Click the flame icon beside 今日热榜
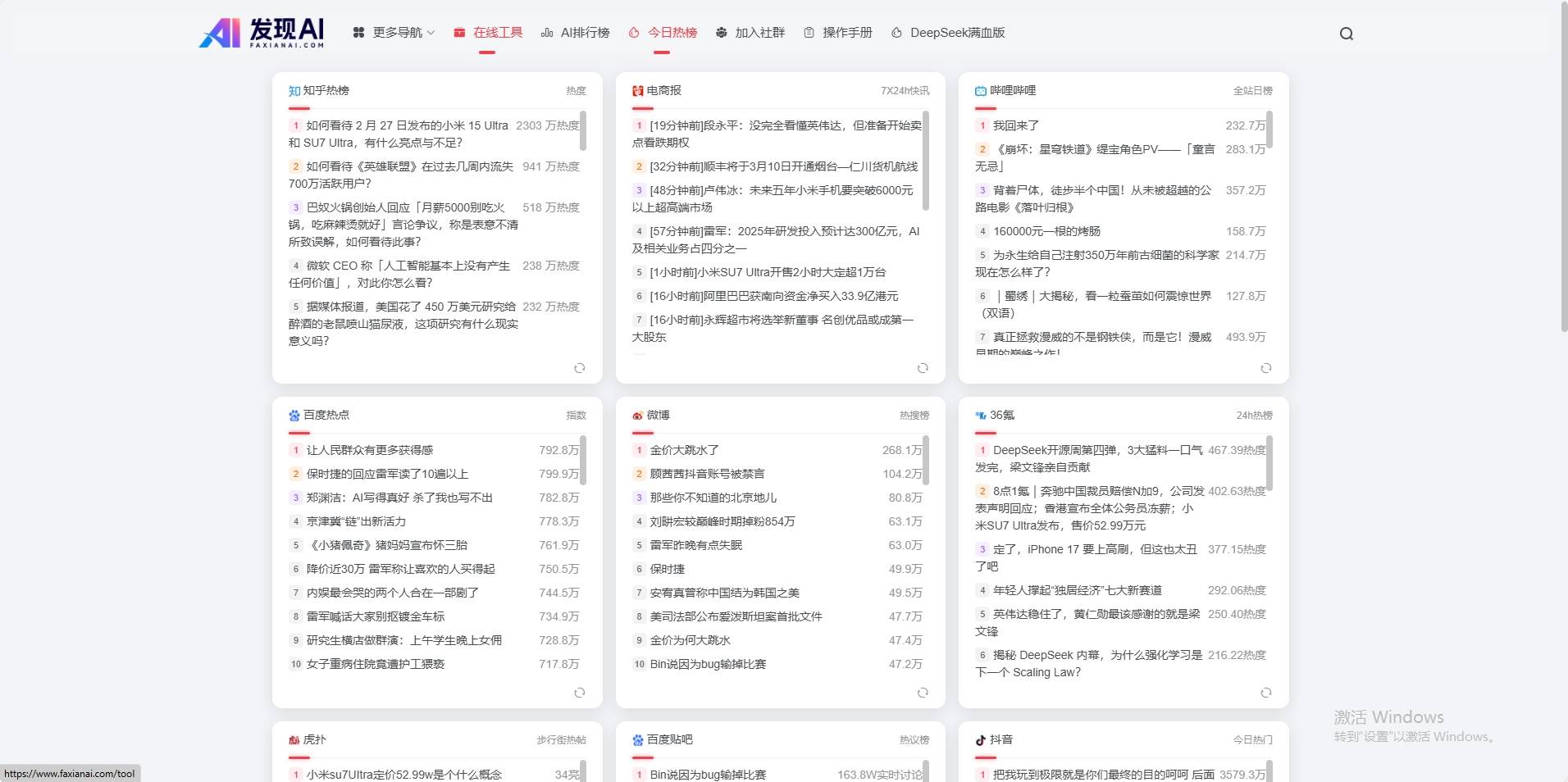This screenshot has height=782, width=1568. click(634, 33)
